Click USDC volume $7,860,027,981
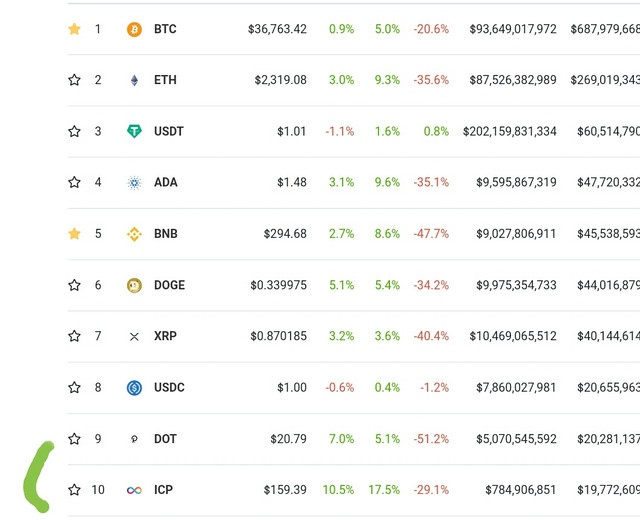640x520 pixels. point(516,387)
